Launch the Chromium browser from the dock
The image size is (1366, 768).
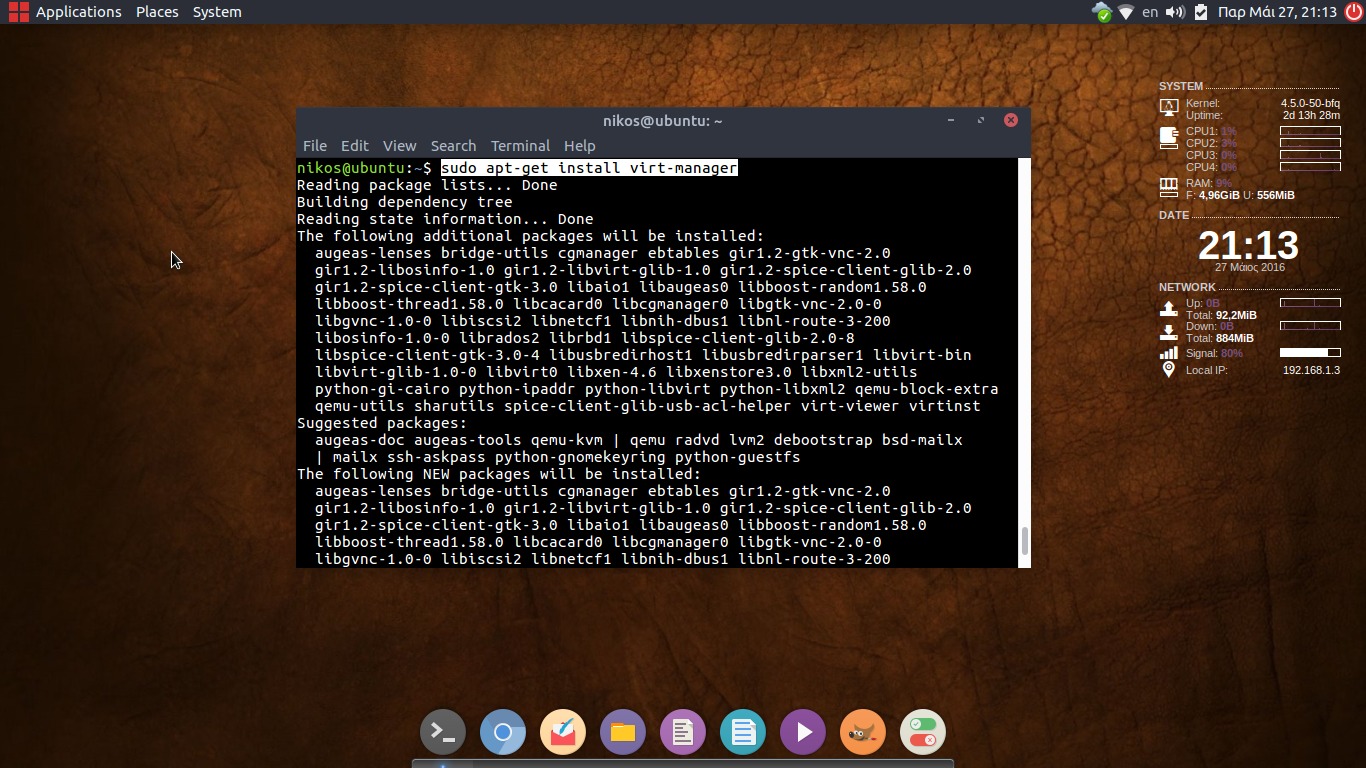pos(503,732)
